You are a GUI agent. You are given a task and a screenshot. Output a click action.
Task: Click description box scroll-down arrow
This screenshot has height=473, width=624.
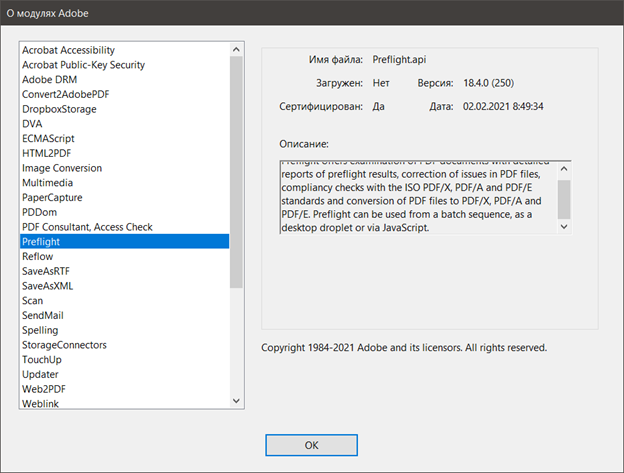[564, 226]
